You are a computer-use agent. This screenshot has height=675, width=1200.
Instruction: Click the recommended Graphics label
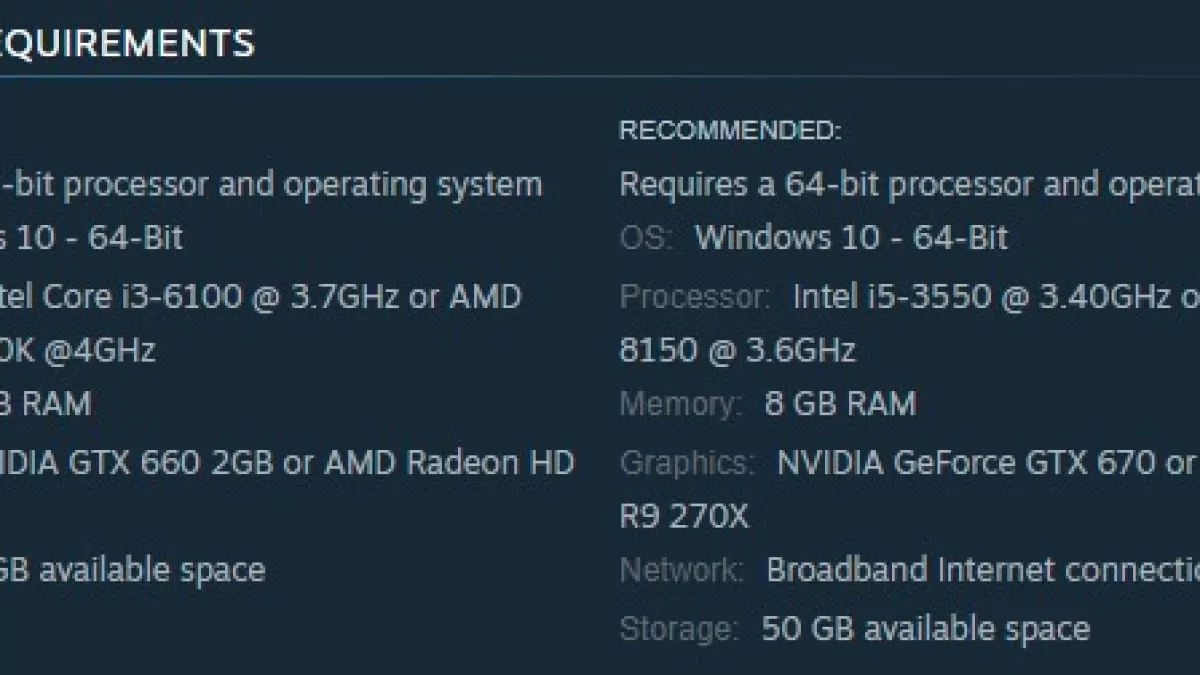click(x=687, y=463)
